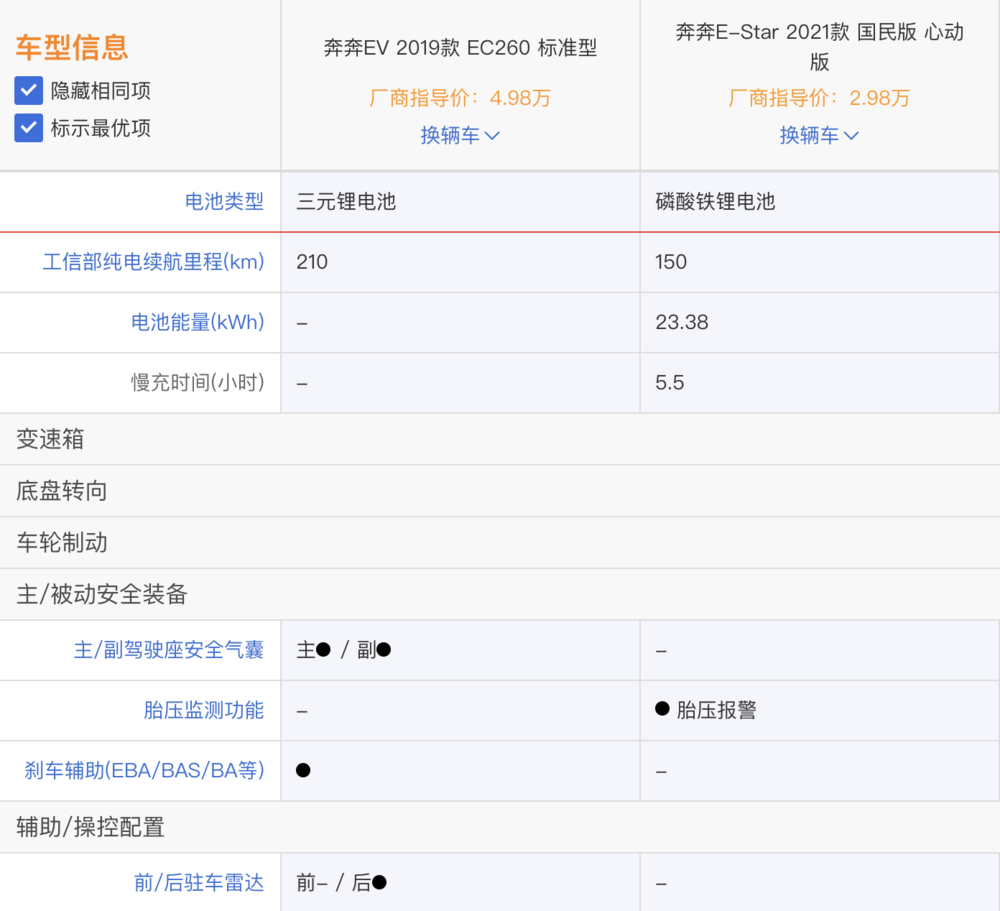Click the chevron icon beside first 换辆车
This screenshot has width=1000, height=911.
492,136
